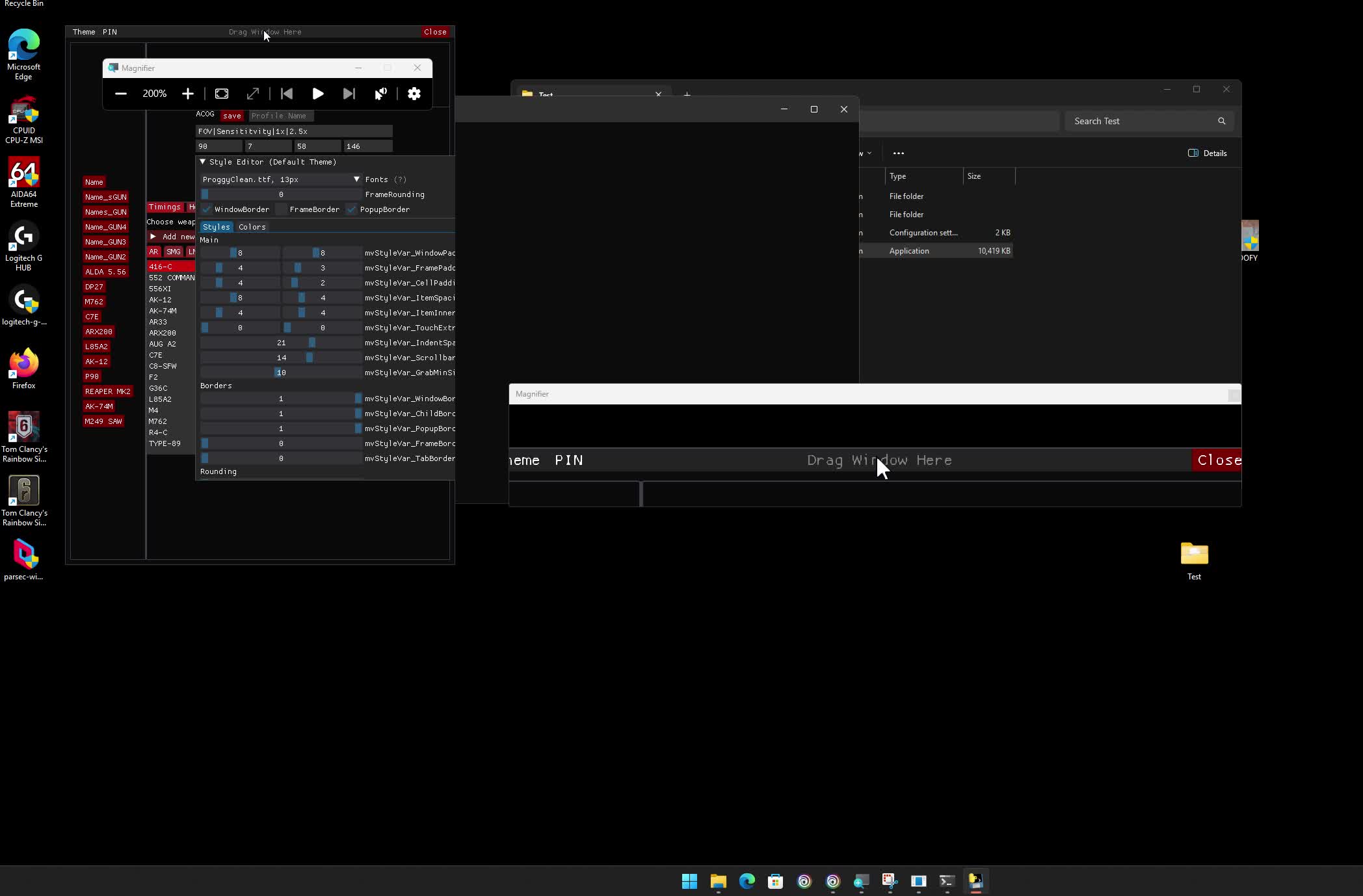The height and width of the screenshot is (896, 1363).
Task: Click the Profile Name input field
Action: [280, 116]
